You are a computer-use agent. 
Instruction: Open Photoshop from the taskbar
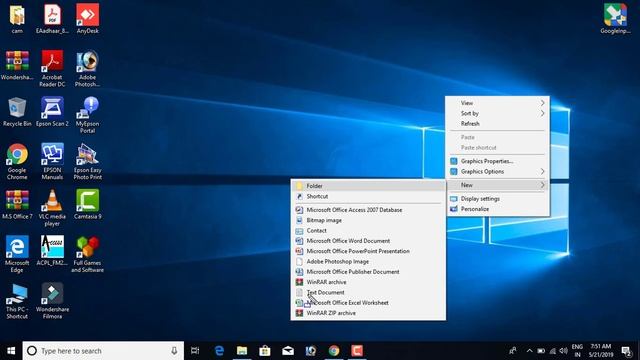pos(311,351)
